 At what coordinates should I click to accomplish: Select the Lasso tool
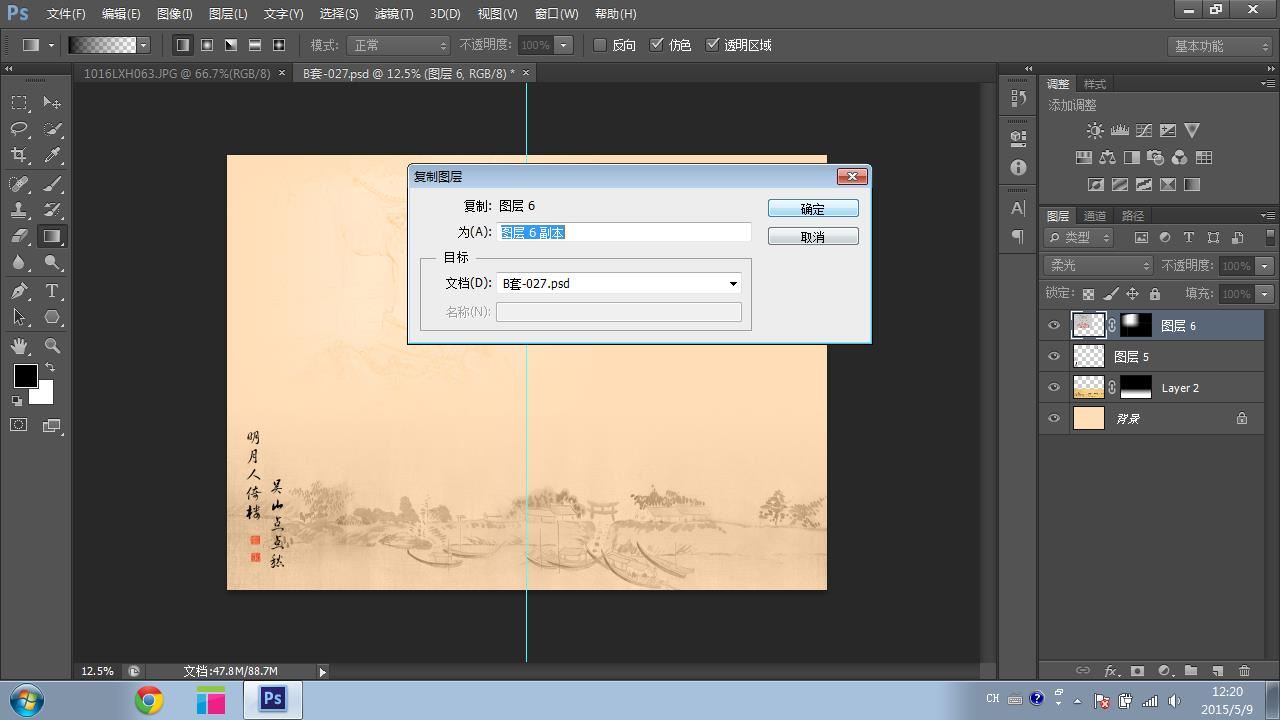pos(19,129)
